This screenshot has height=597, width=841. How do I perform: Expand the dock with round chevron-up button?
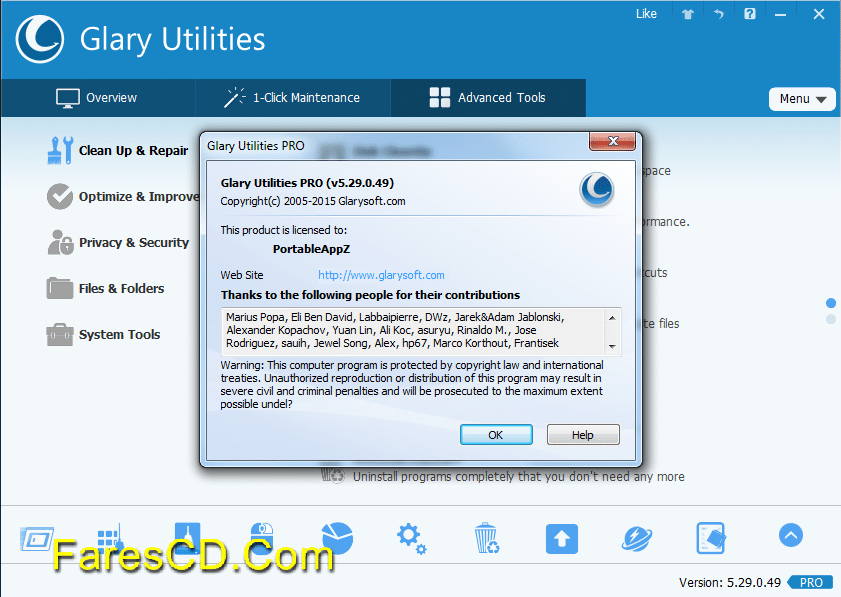(x=791, y=535)
